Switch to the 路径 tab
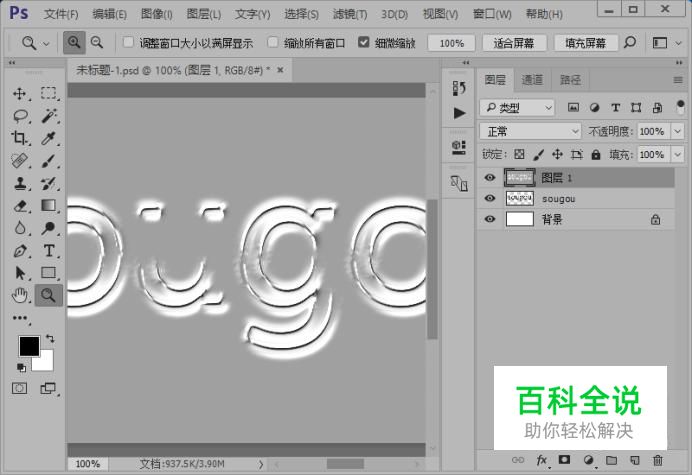Viewport: 692px width, 475px height. 571,80
